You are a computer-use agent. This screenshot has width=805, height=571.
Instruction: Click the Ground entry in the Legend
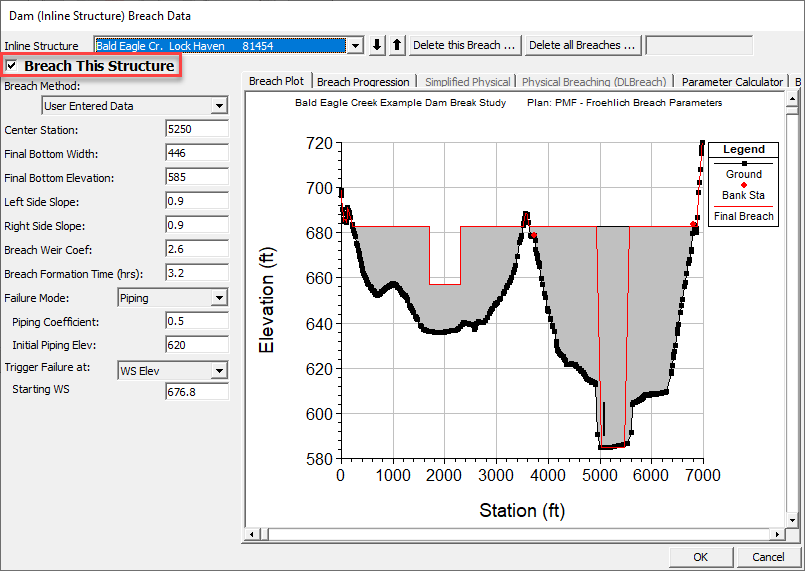click(x=743, y=174)
